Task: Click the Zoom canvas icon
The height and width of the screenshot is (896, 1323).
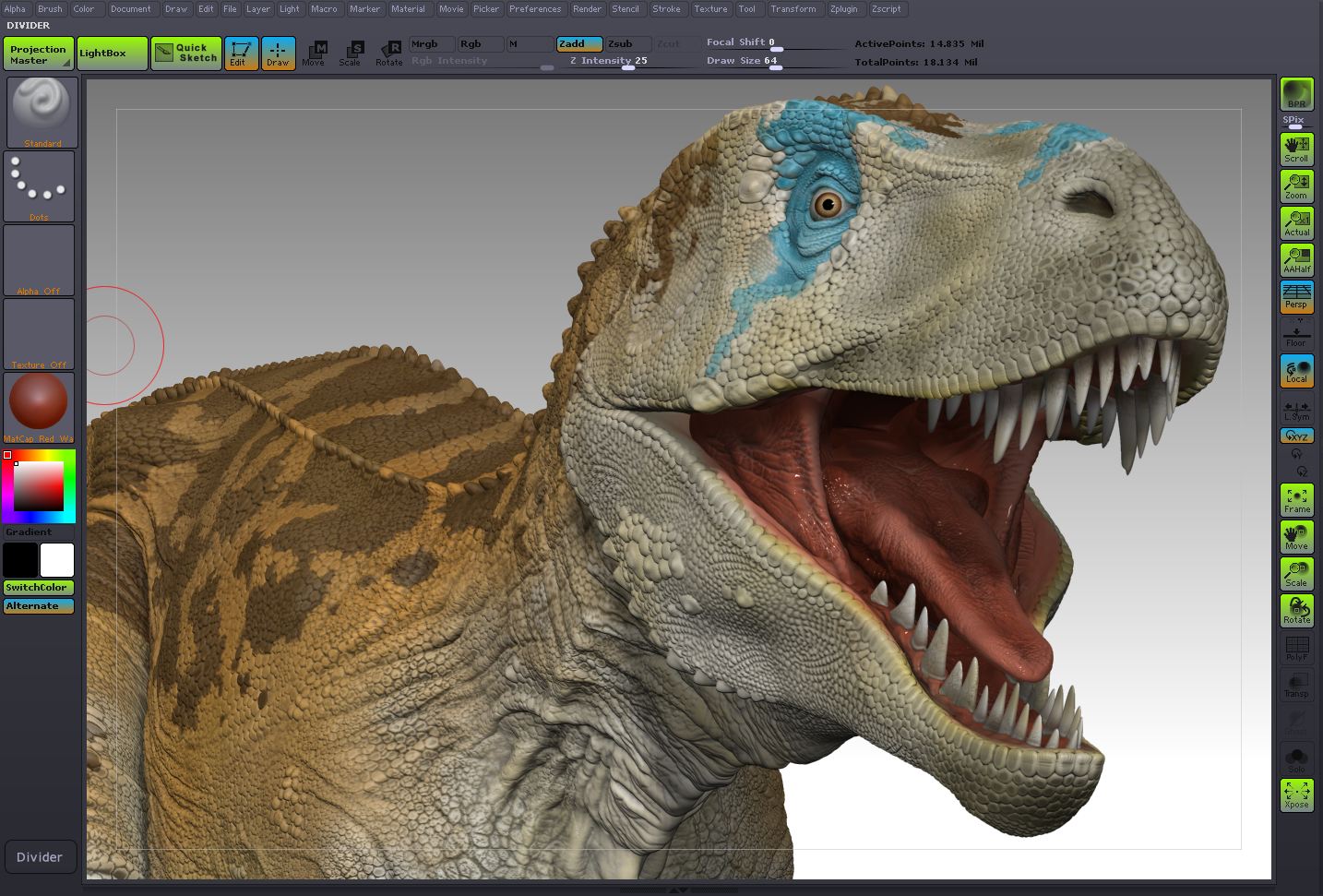Action: point(1296,186)
